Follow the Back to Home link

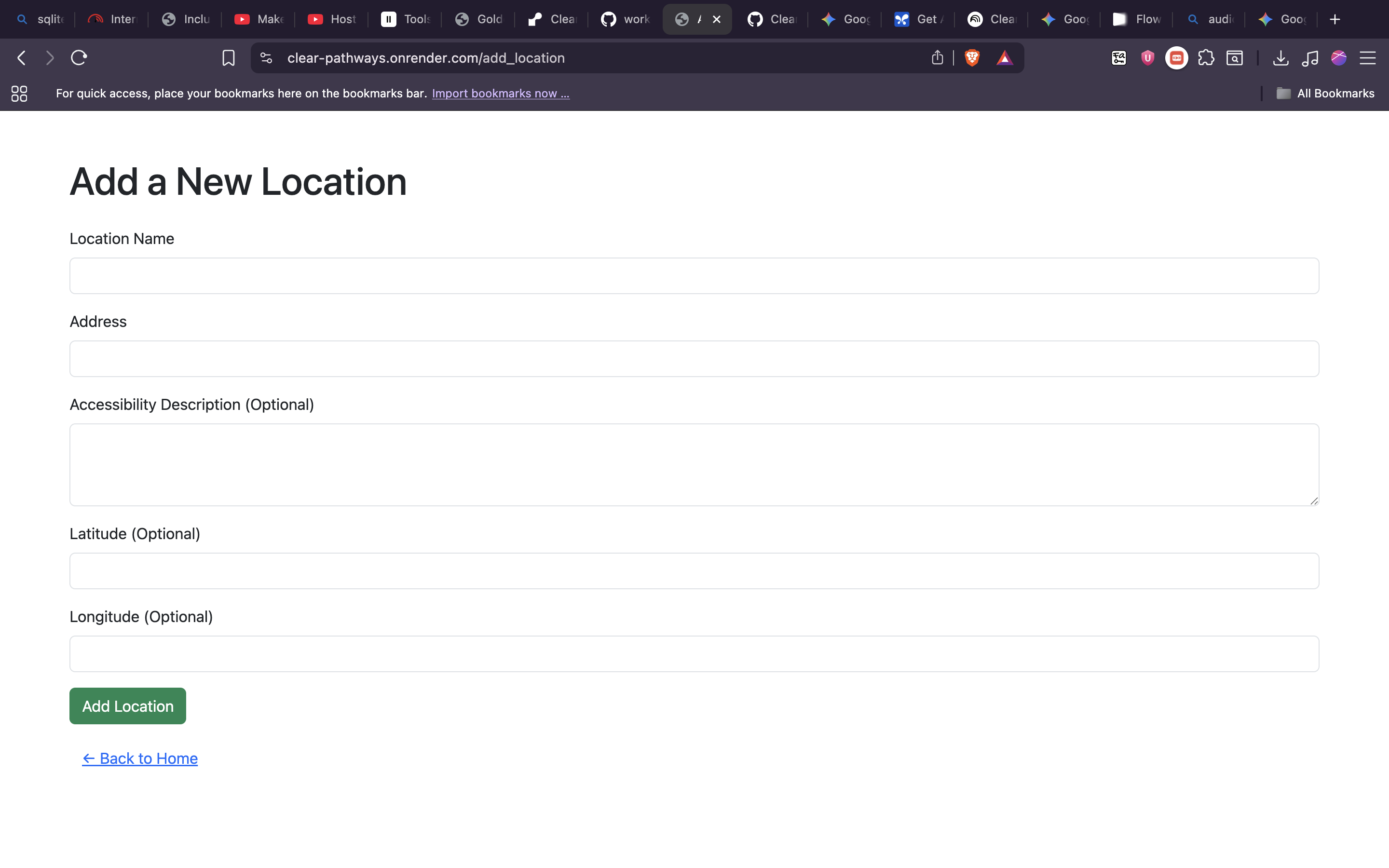tap(140, 759)
